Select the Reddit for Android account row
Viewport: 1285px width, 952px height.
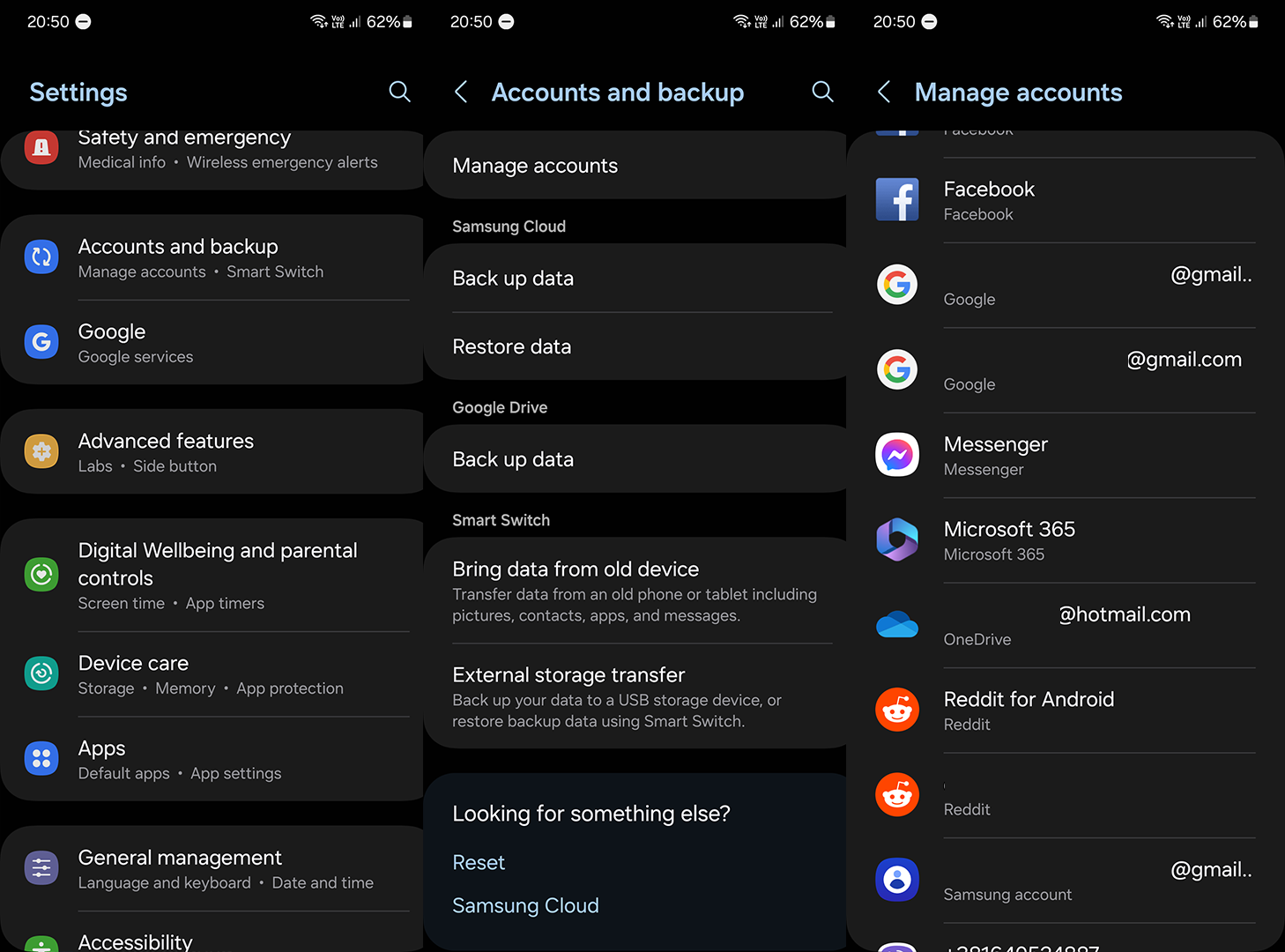[x=1065, y=710]
